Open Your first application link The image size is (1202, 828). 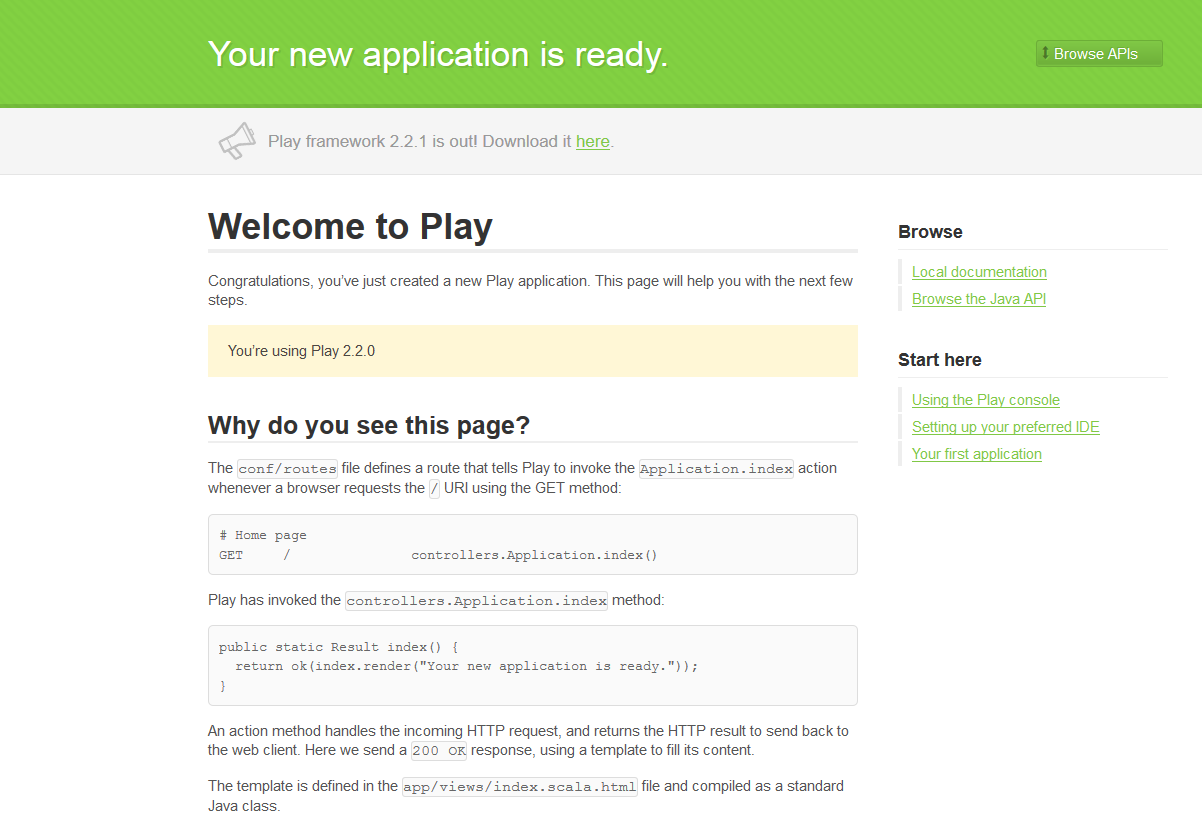pyautogui.click(x=977, y=454)
